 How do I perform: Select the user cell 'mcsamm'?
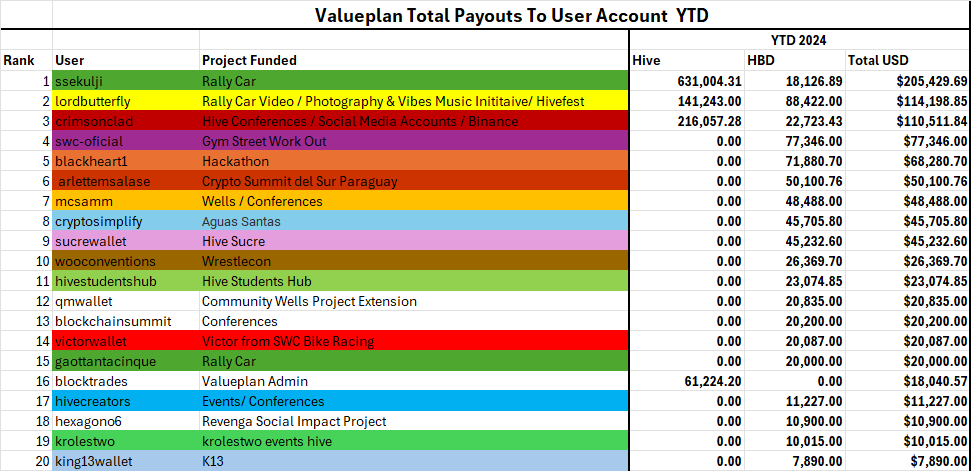click(x=126, y=202)
